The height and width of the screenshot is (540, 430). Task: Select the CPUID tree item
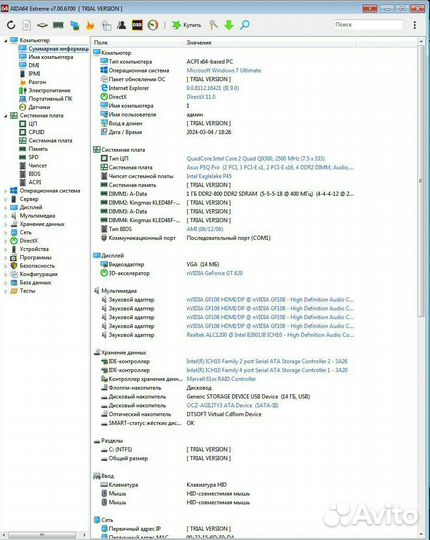tap(36, 132)
